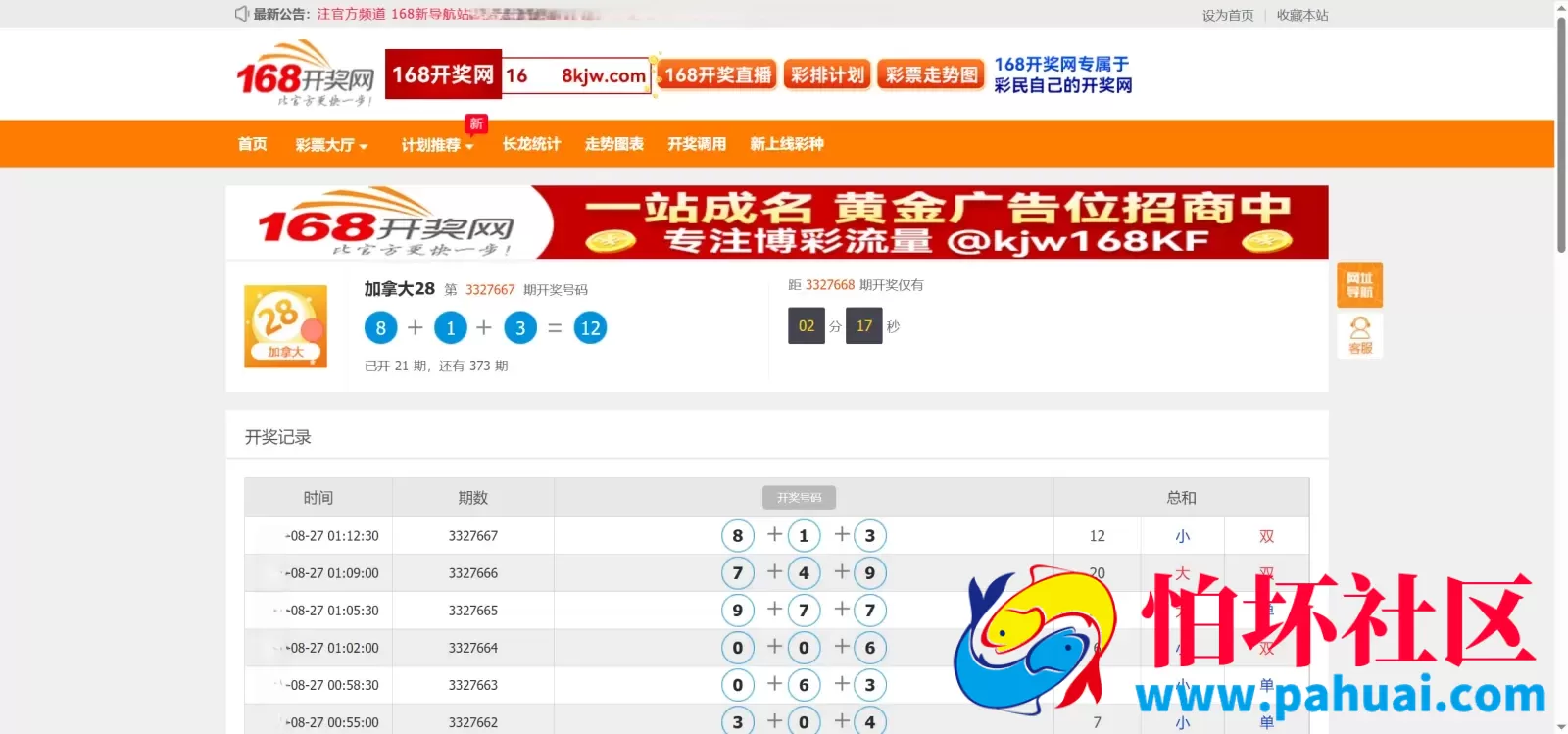The height and width of the screenshot is (734, 1568).
Task: Open 长龙统计 in navigation bar
Action: pyautogui.click(x=531, y=144)
